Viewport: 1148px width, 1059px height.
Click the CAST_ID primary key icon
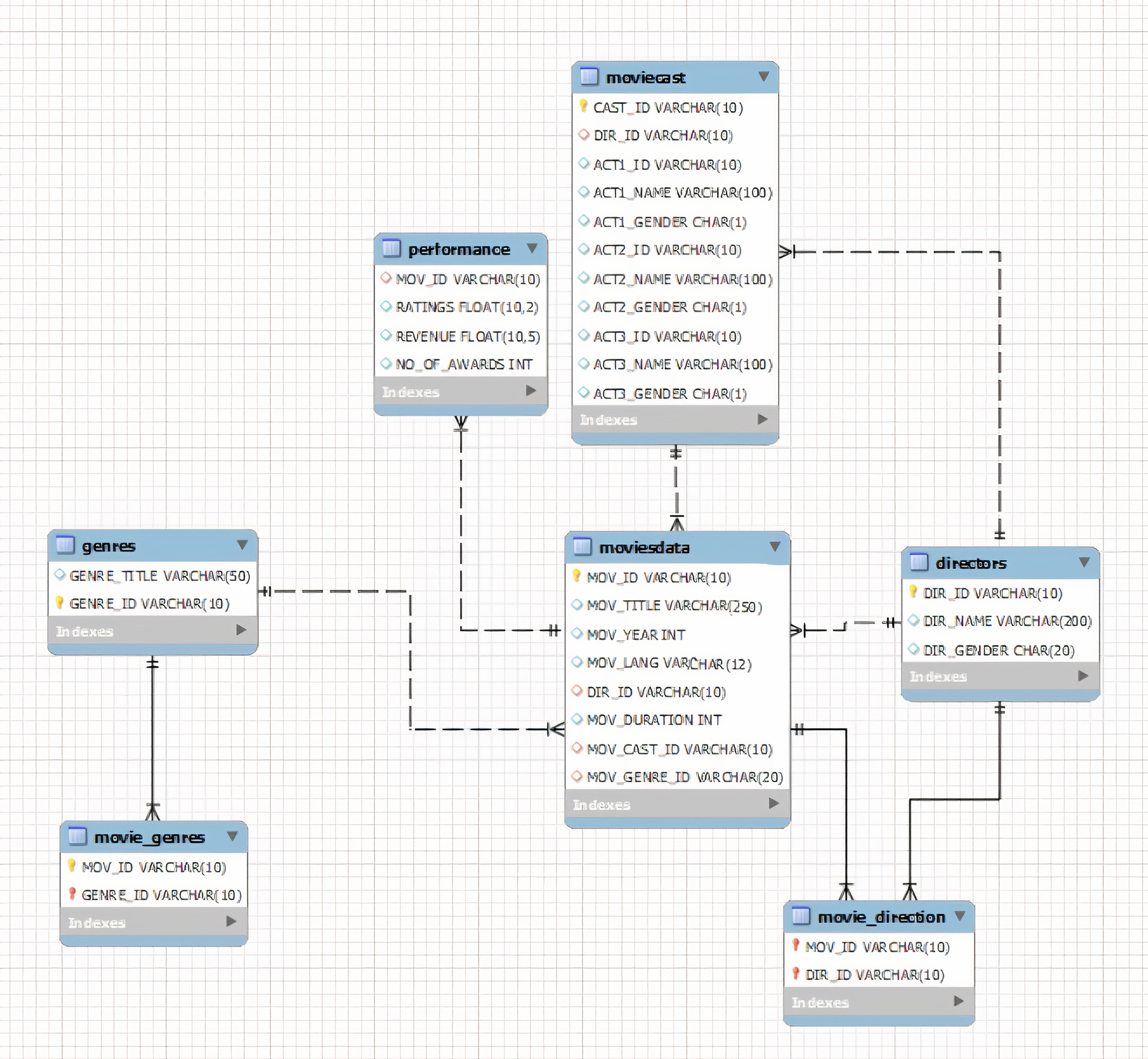[x=584, y=107]
